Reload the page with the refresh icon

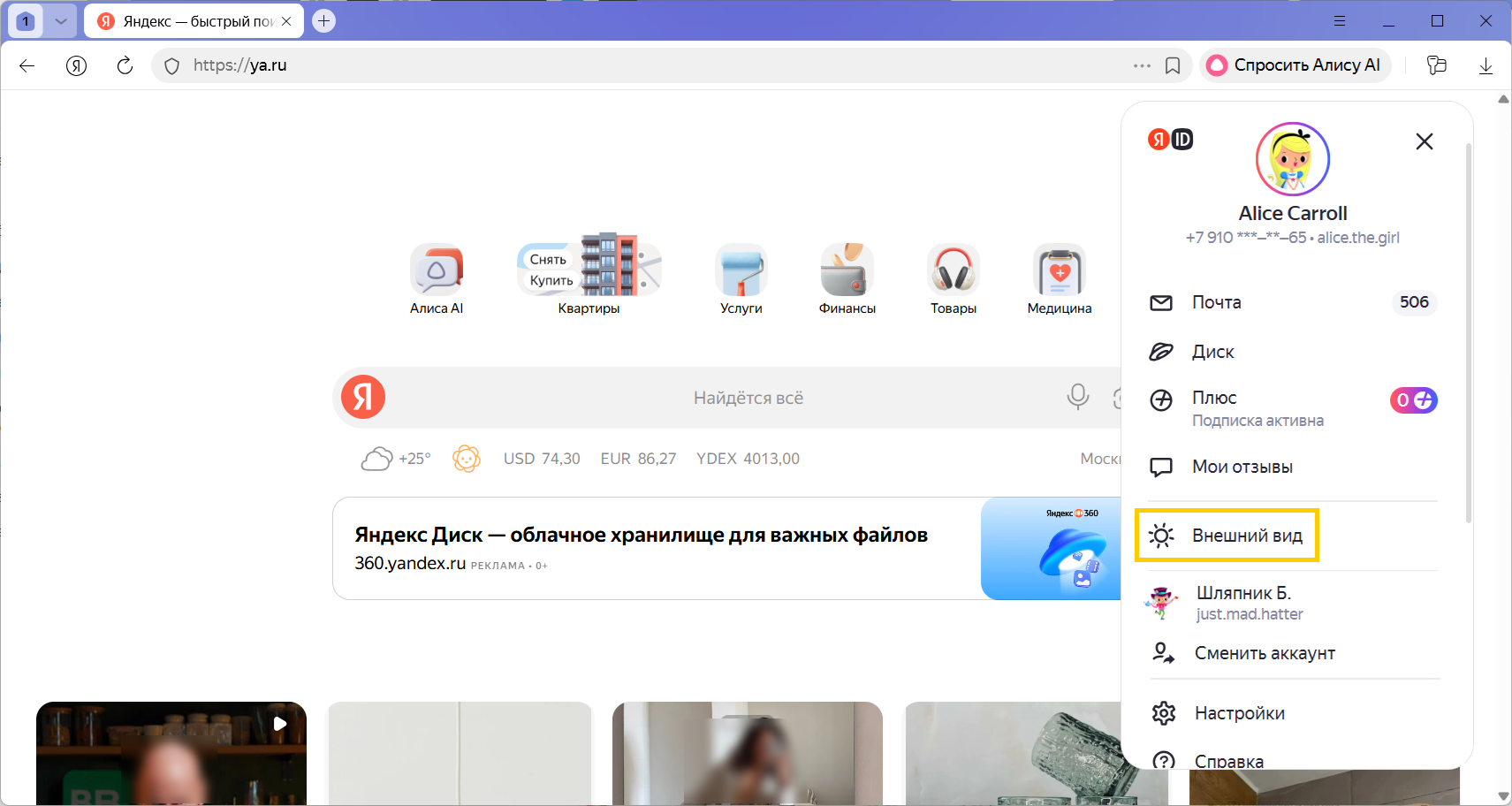click(x=125, y=65)
